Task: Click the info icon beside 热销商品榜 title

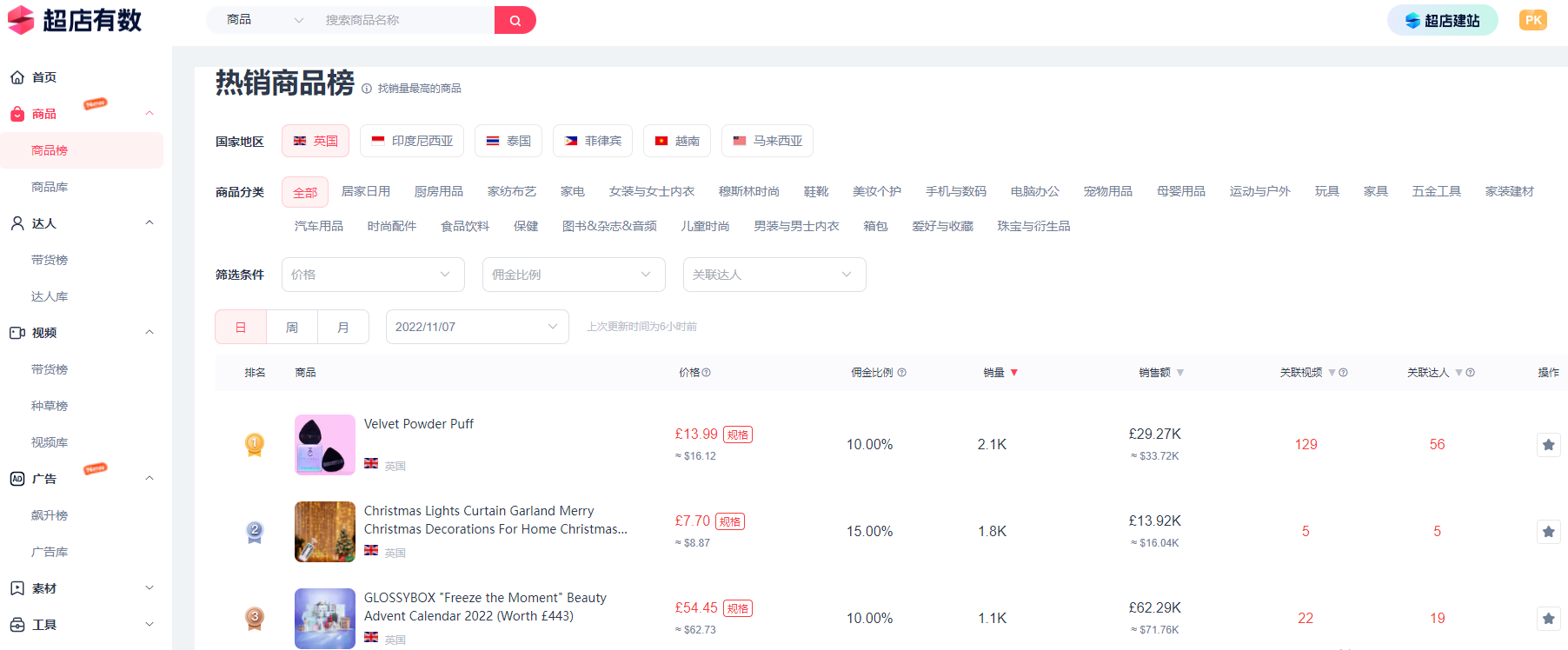Action: (x=367, y=89)
